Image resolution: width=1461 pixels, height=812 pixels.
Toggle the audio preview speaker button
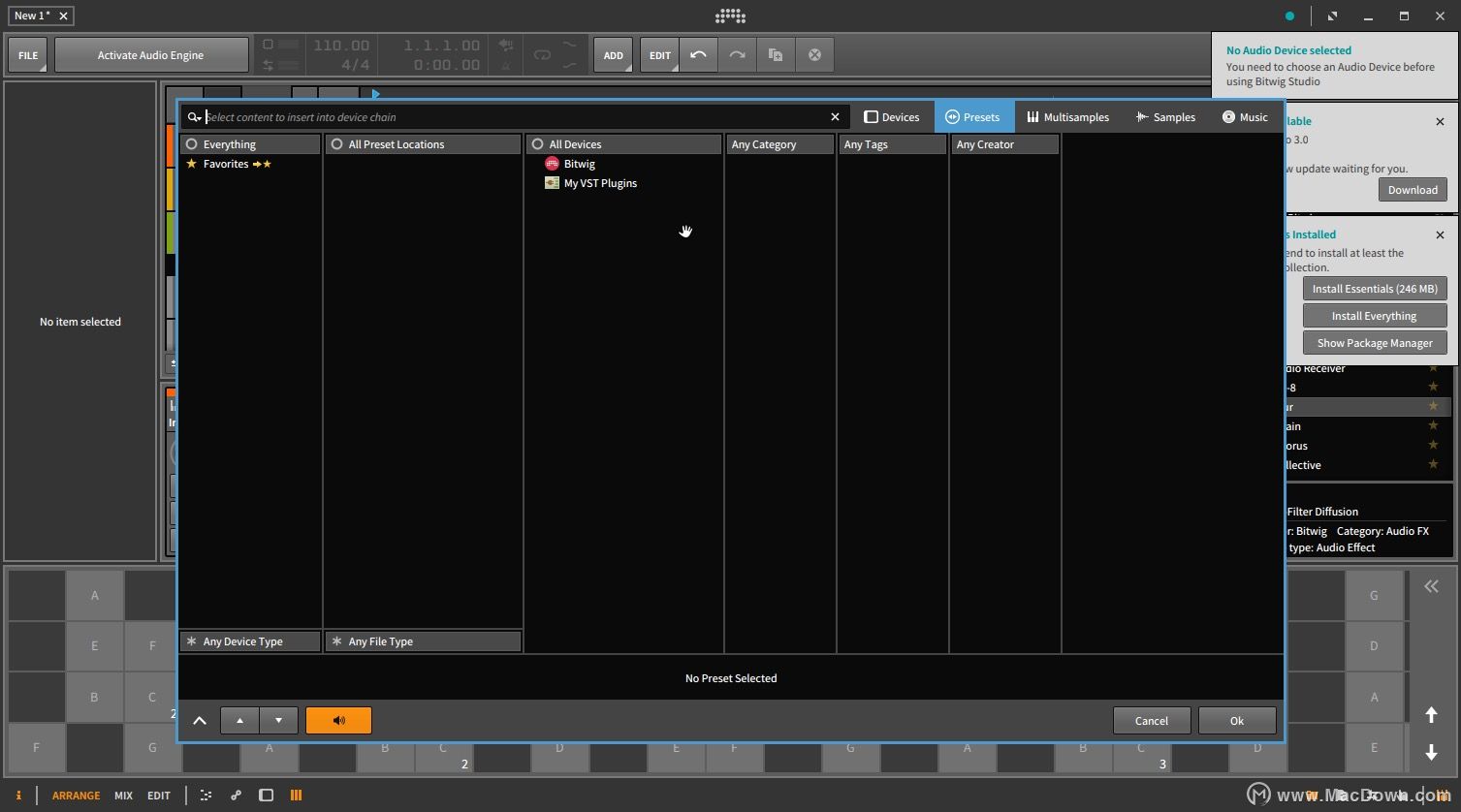338,720
